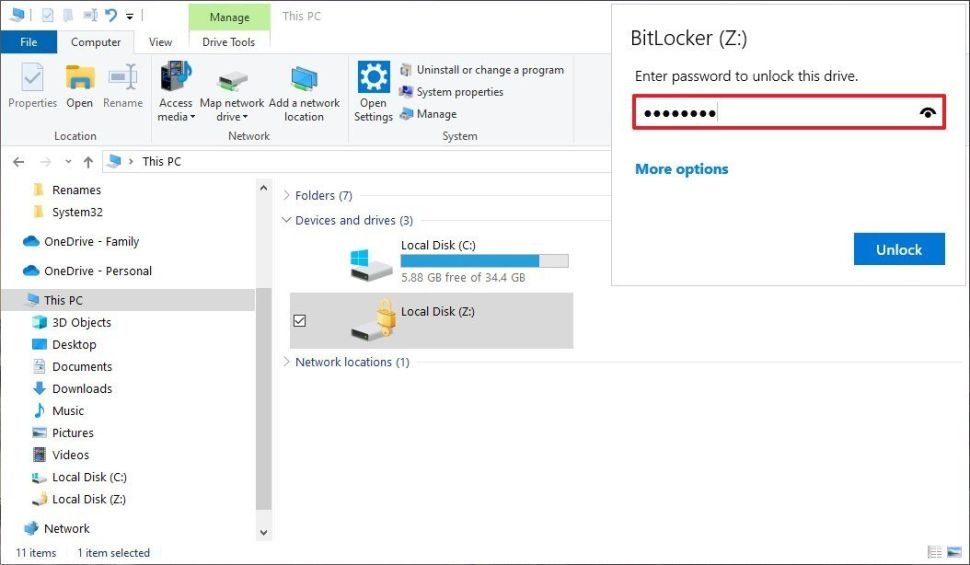Switch to the Computer ribbon tab

[x=96, y=42]
